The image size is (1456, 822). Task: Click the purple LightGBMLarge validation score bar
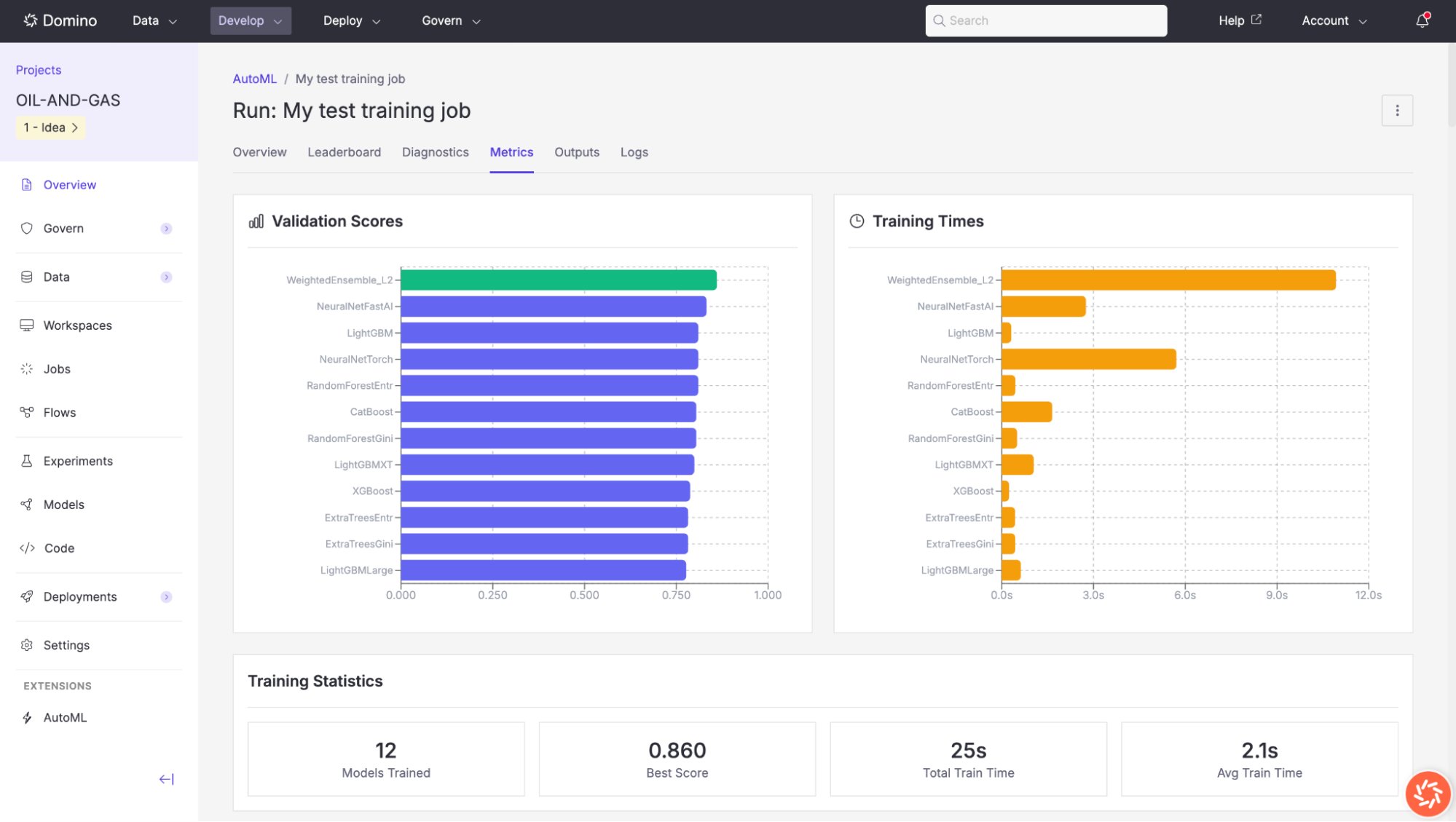(x=543, y=570)
